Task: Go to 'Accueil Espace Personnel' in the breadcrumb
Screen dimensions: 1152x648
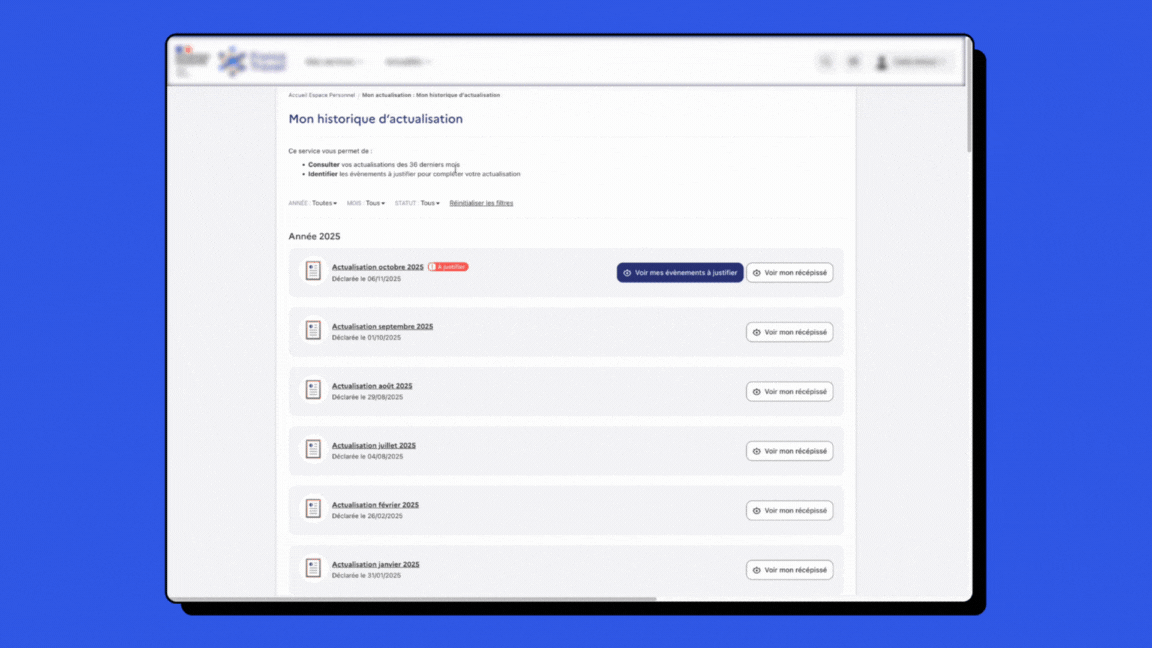Action: [321, 95]
